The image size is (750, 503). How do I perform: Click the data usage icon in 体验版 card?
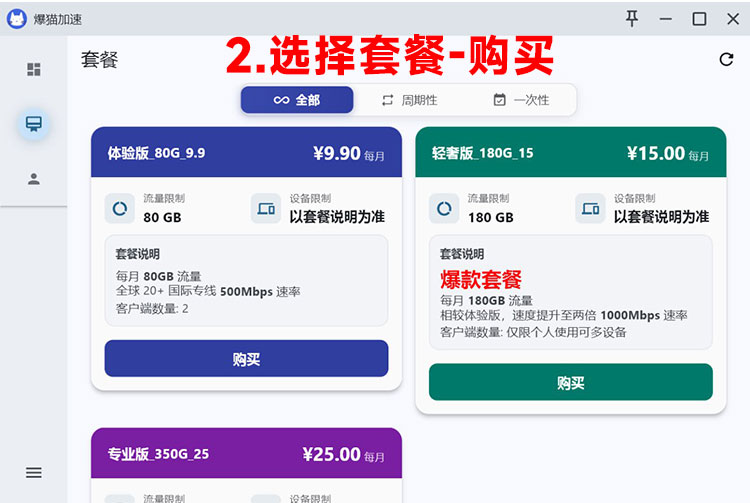click(x=119, y=209)
